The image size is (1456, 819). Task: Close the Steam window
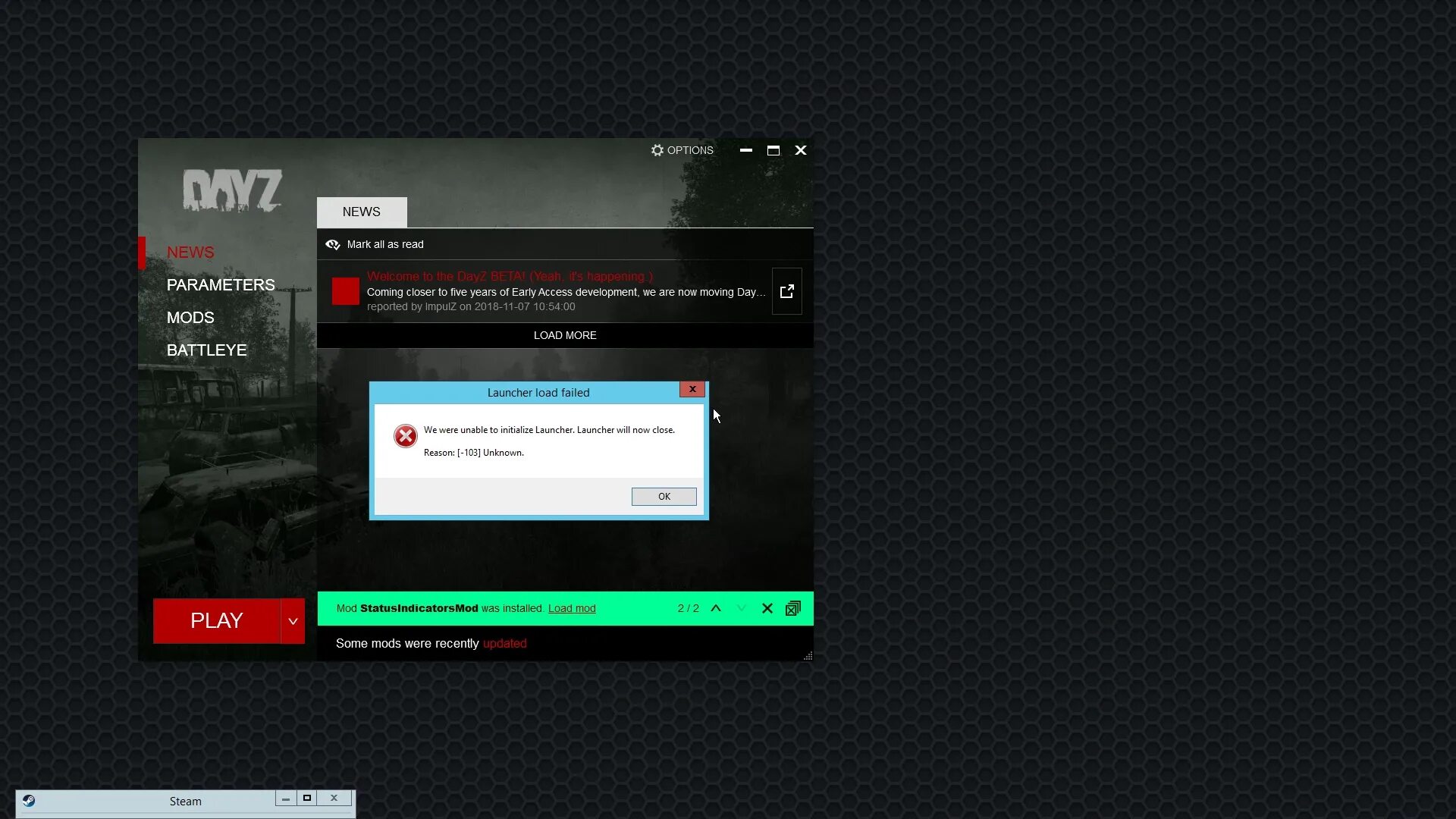334,799
